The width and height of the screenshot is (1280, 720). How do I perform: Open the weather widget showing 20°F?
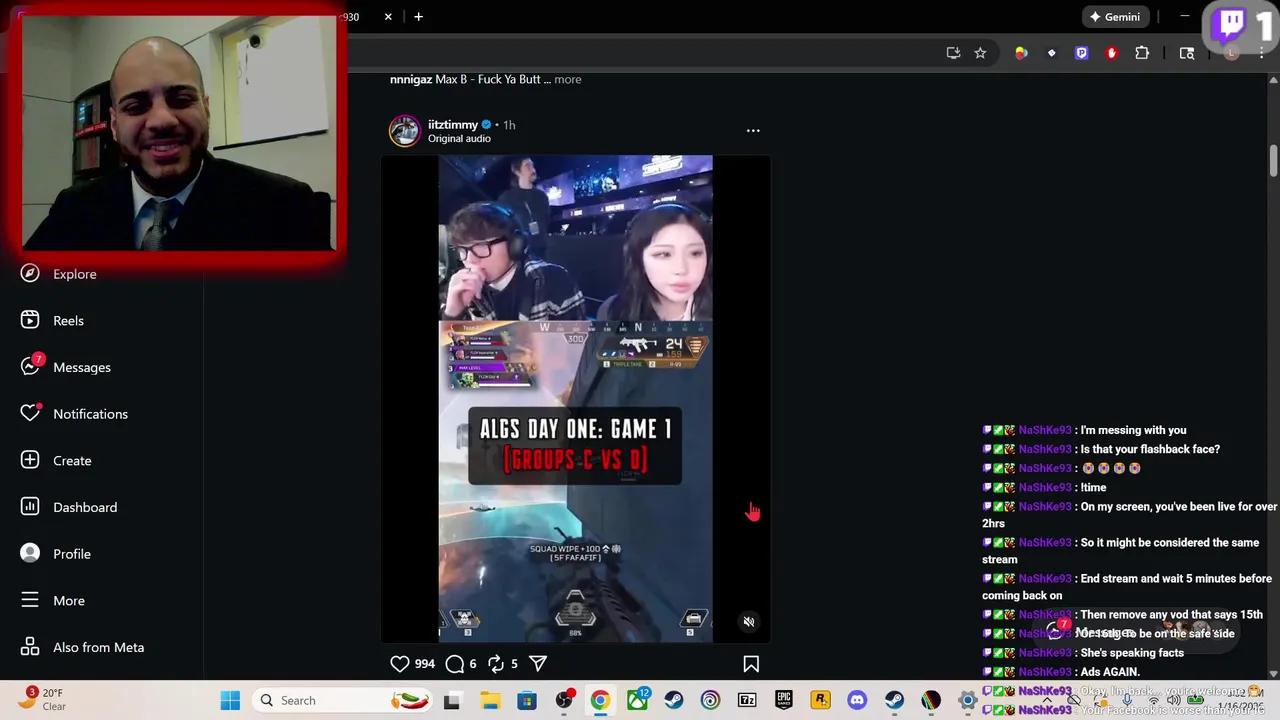42,699
